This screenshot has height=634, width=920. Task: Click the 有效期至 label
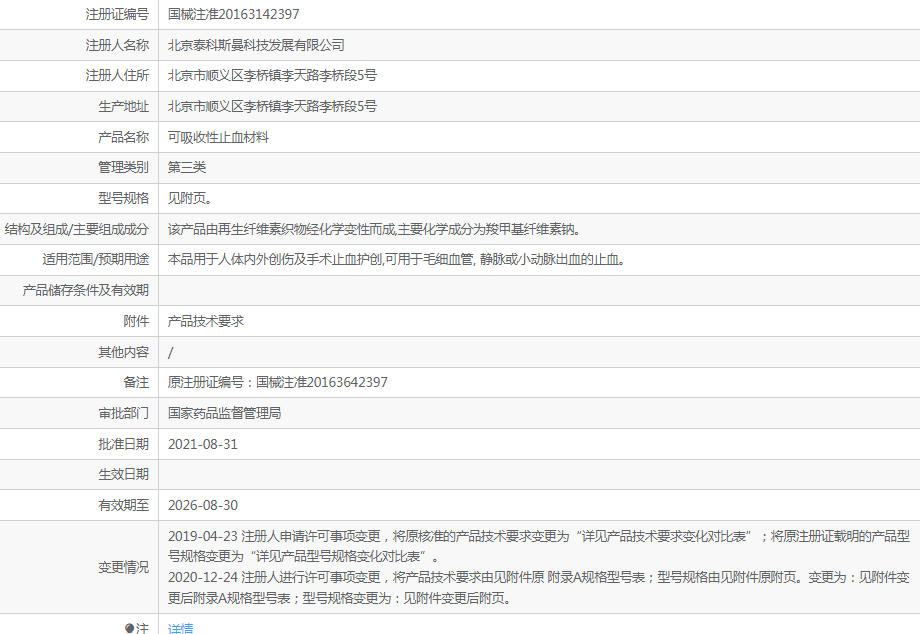click(124, 506)
